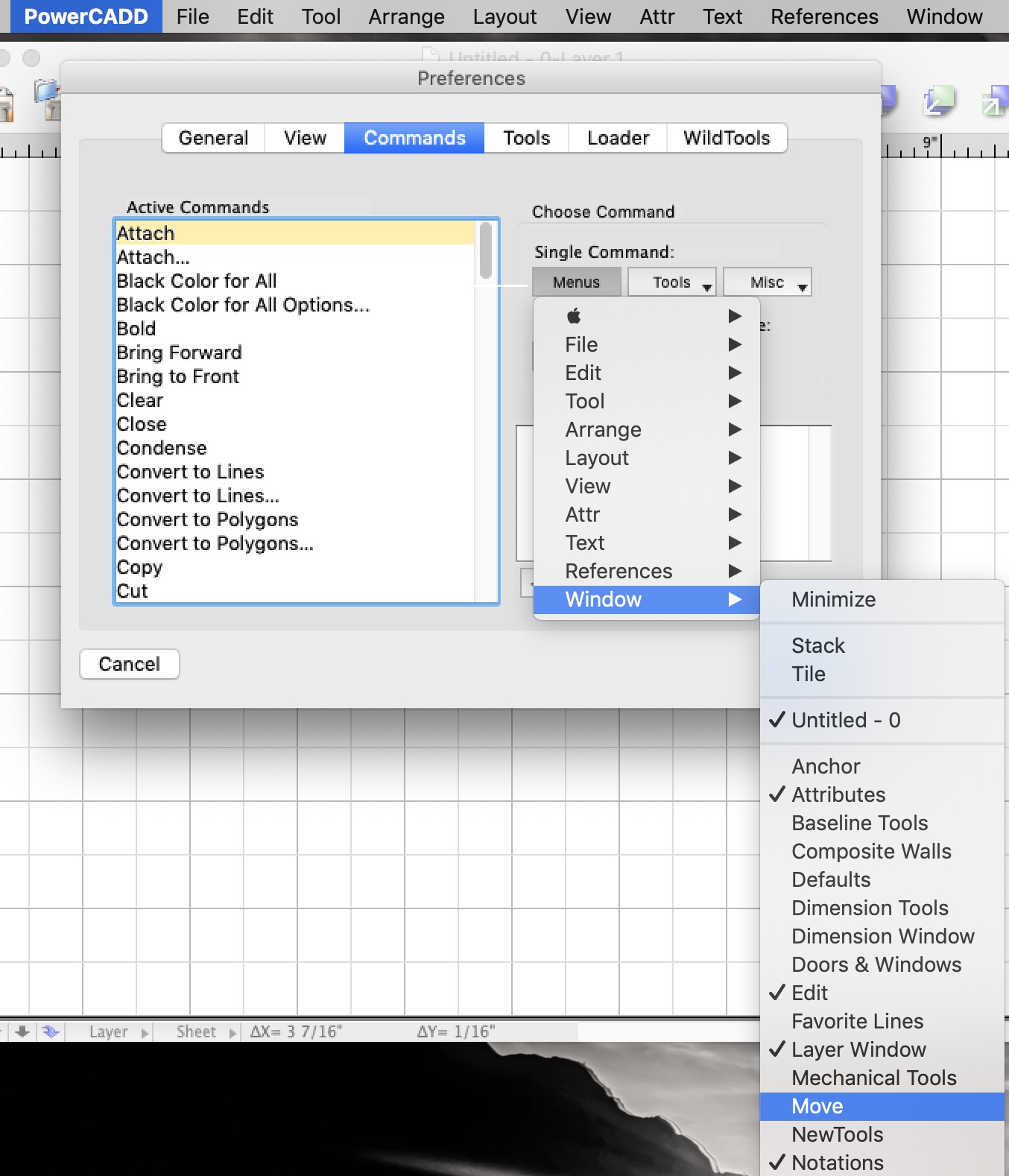Choose Favorite Lines from the Window submenu
Screen dimensions: 1009x1176
(882, 1021)
